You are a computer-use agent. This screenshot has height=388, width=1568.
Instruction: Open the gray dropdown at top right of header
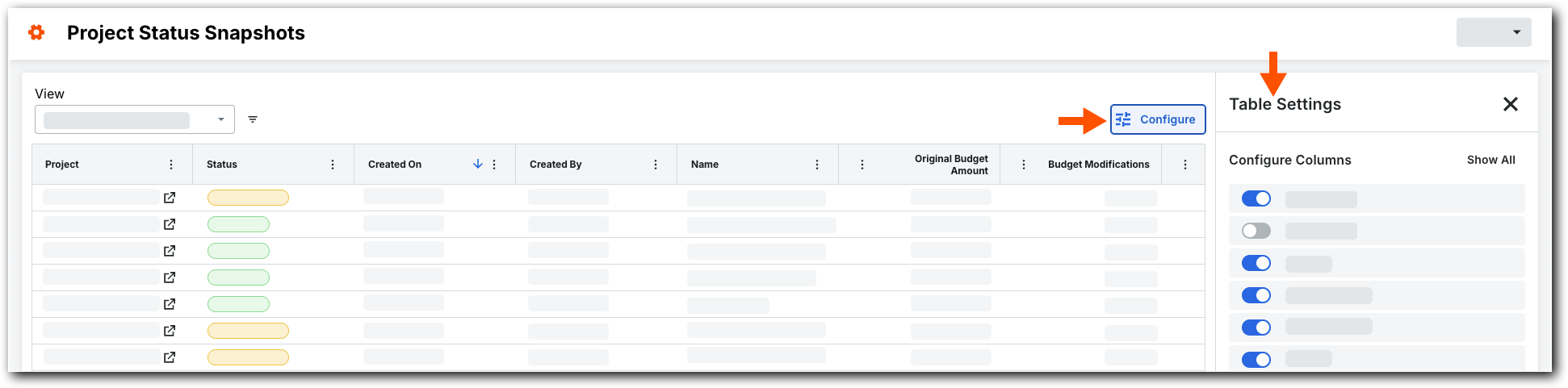(1493, 32)
